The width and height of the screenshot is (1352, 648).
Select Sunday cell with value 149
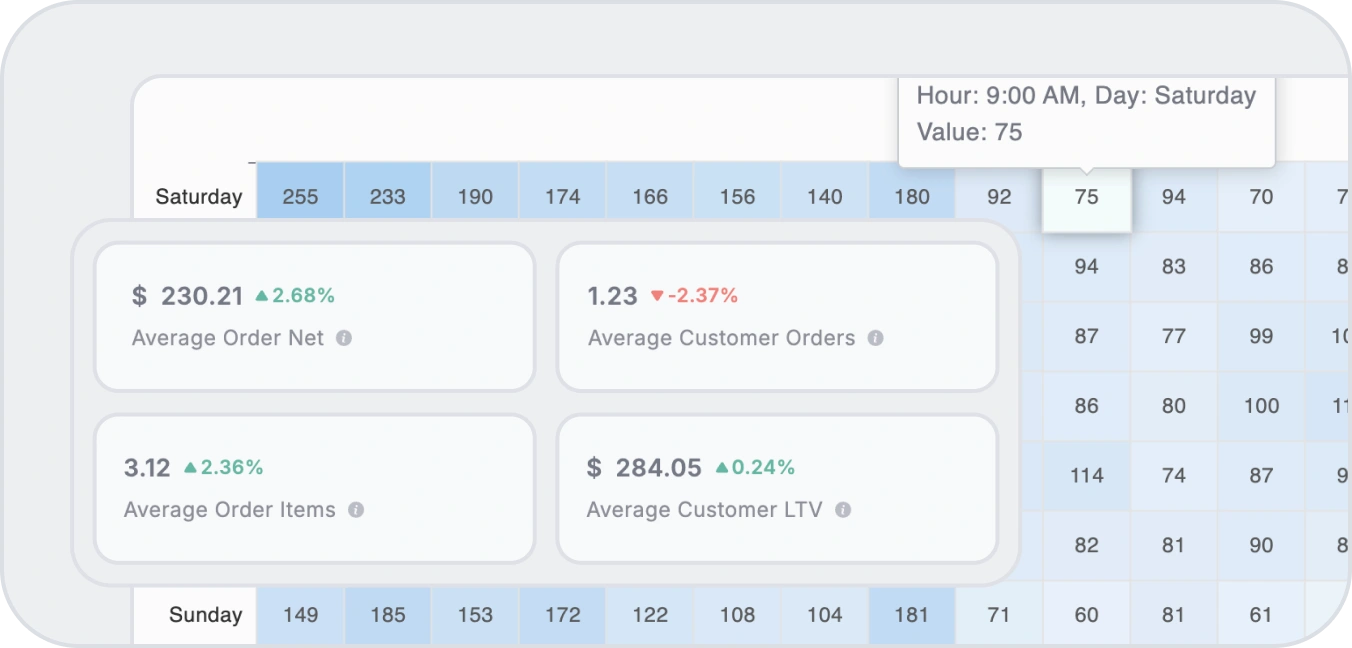pyautogui.click(x=300, y=615)
